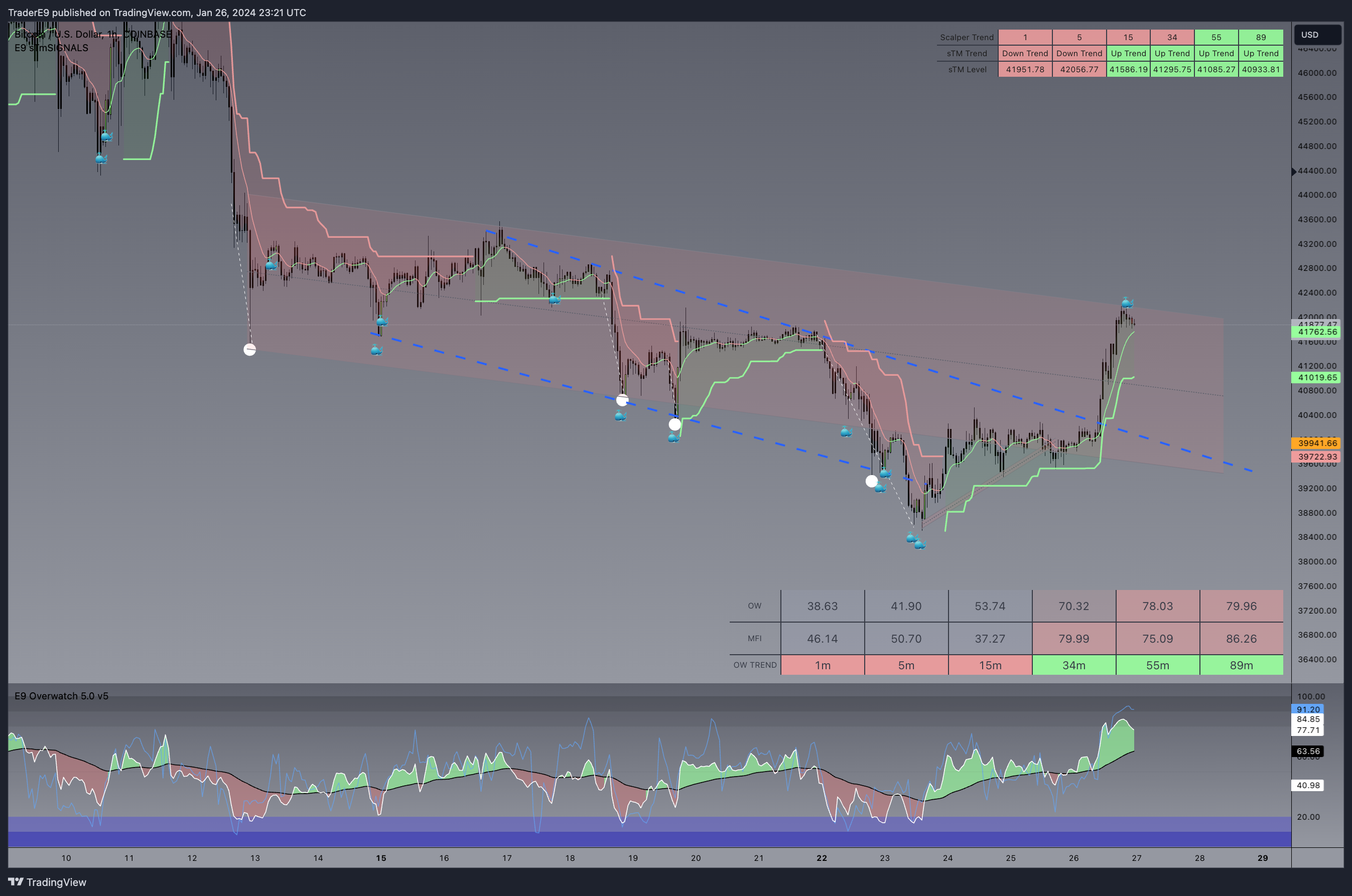Select sTM Level value 41586.19

pos(1129,69)
